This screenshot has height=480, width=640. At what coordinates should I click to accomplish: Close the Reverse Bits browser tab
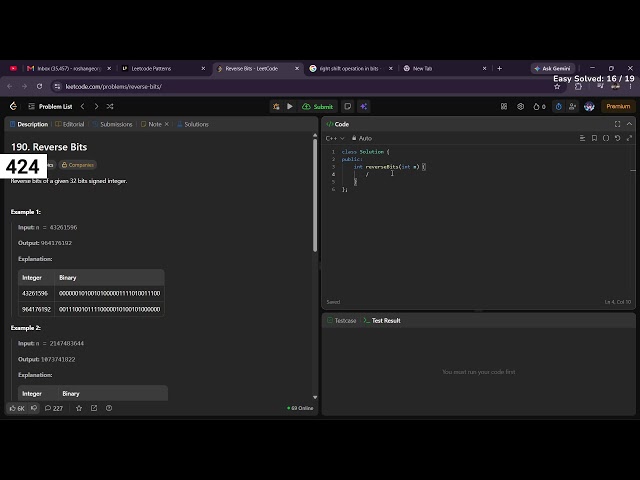coord(297,69)
